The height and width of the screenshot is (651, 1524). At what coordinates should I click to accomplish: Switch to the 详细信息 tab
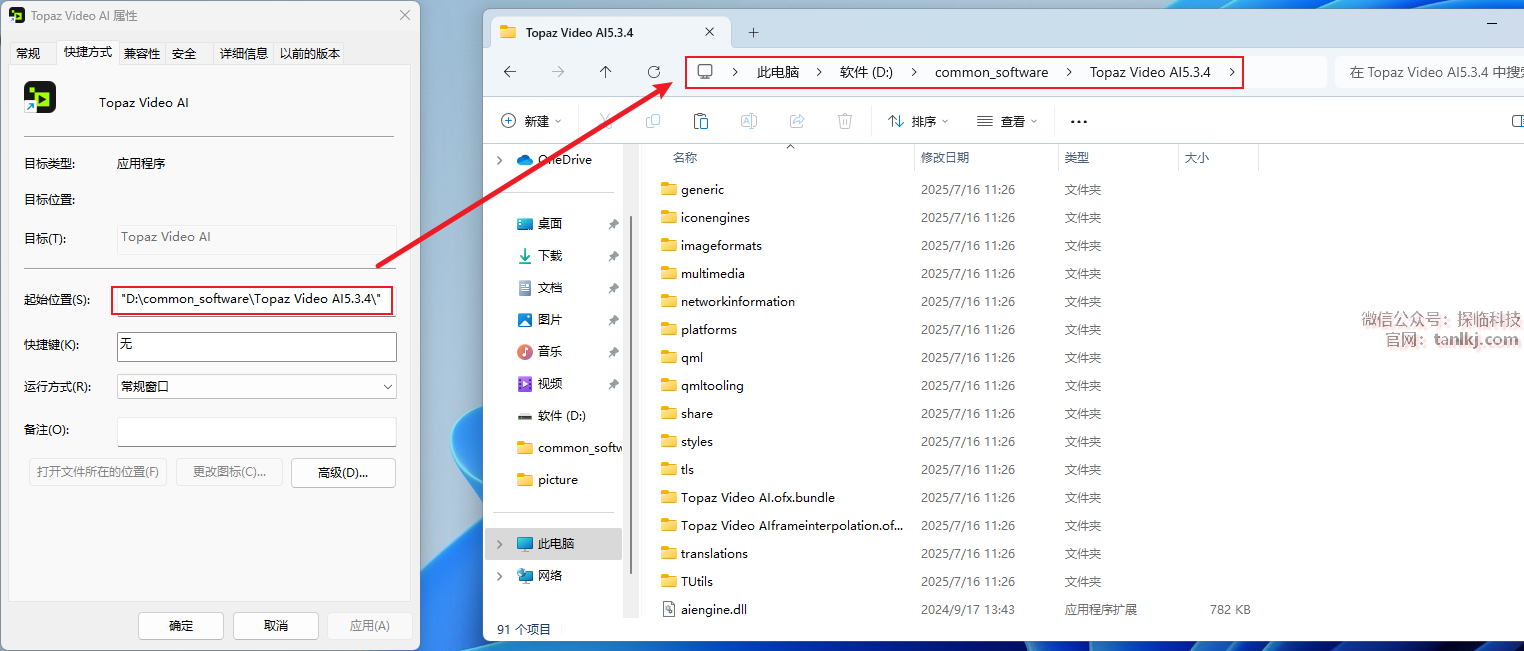coord(244,54)
